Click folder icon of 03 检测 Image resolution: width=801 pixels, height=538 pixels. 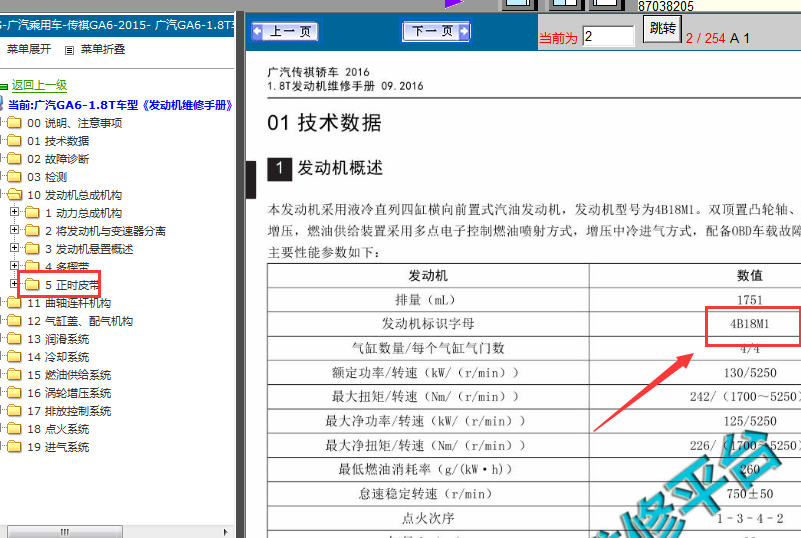click(14, 177)
